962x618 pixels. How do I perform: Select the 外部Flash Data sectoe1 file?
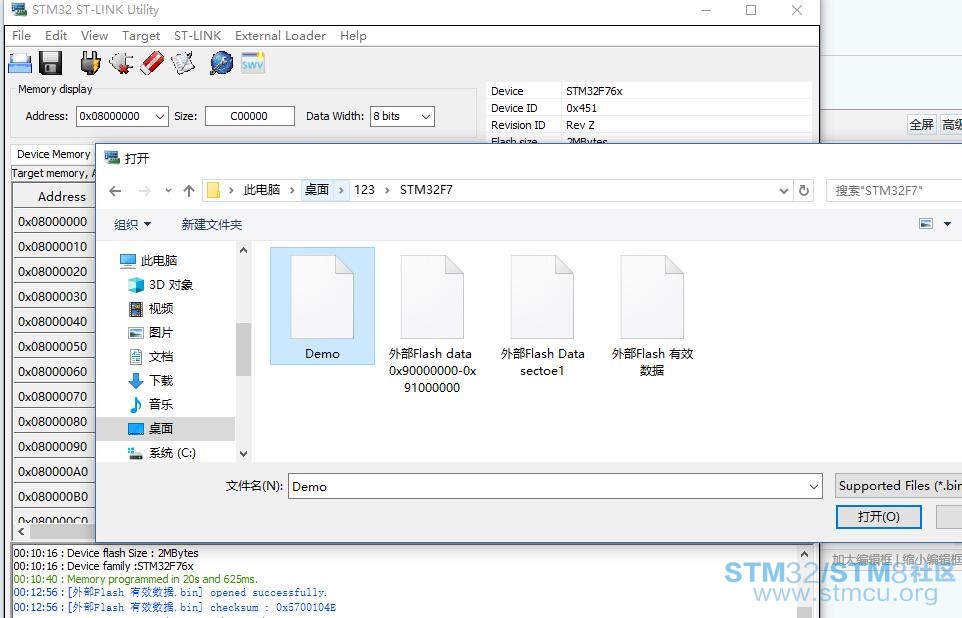pos(542,315)
